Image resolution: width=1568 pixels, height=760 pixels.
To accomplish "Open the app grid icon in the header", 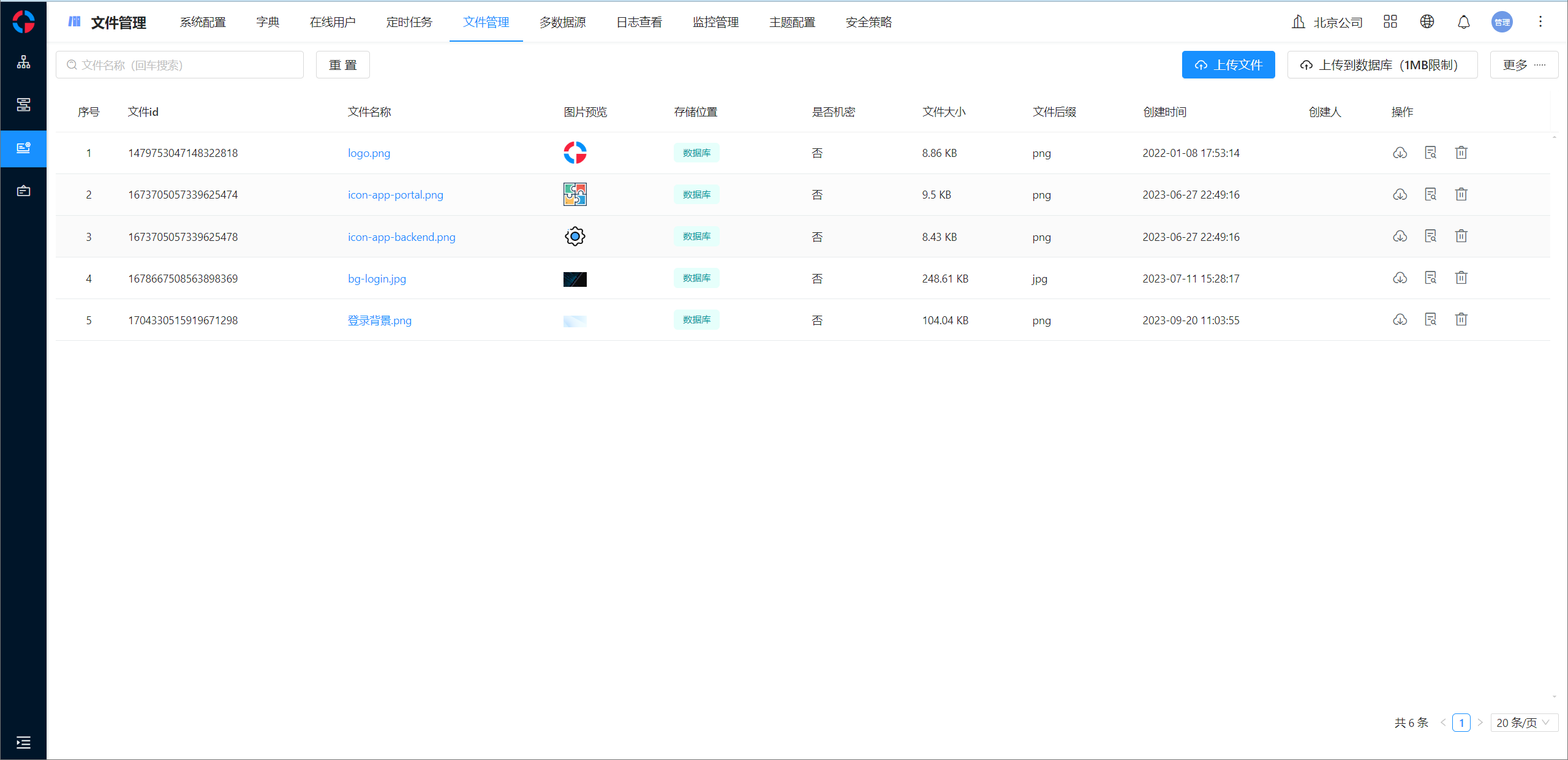I will 1390,22.
